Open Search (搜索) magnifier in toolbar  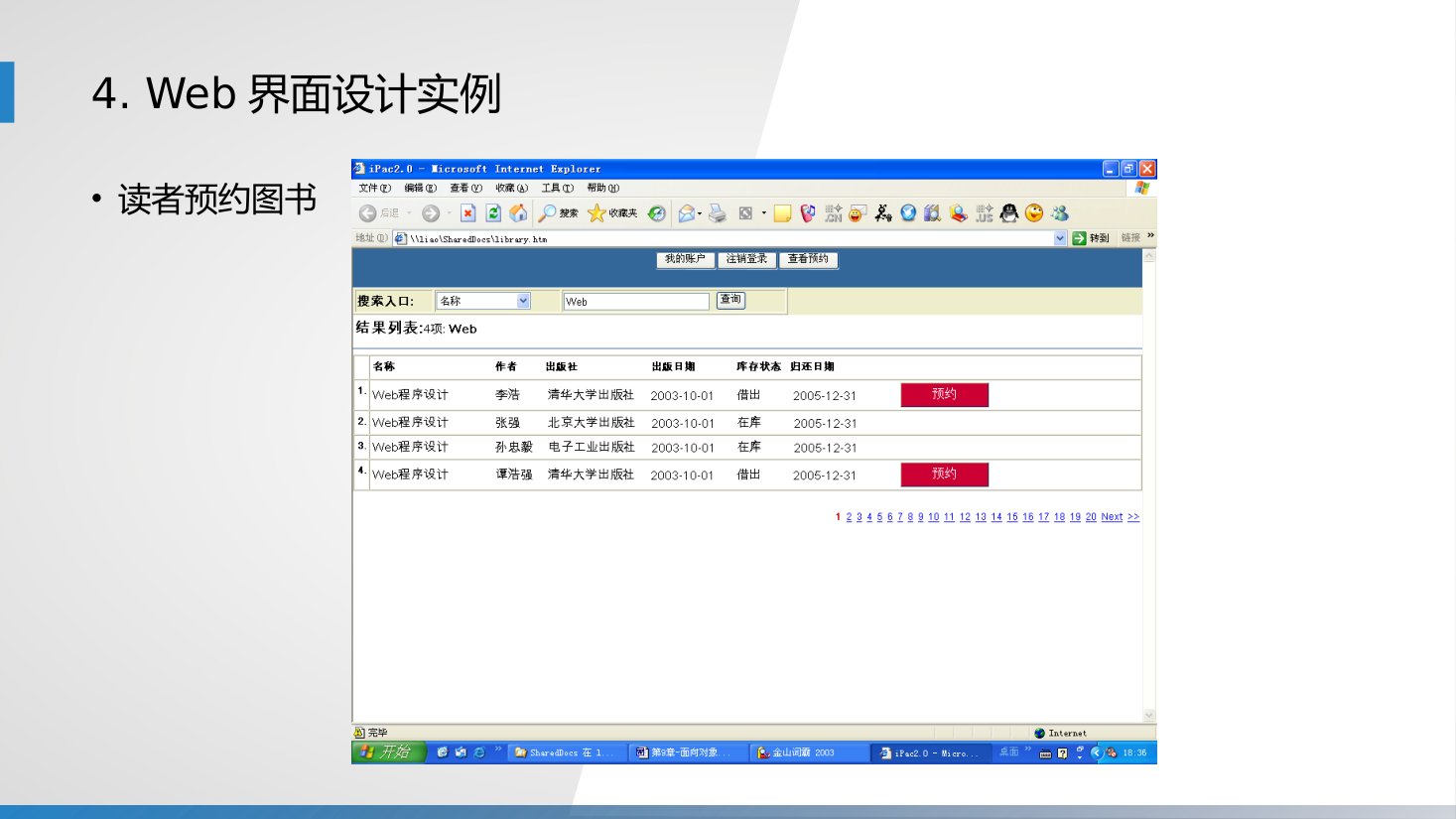point(558,213)
